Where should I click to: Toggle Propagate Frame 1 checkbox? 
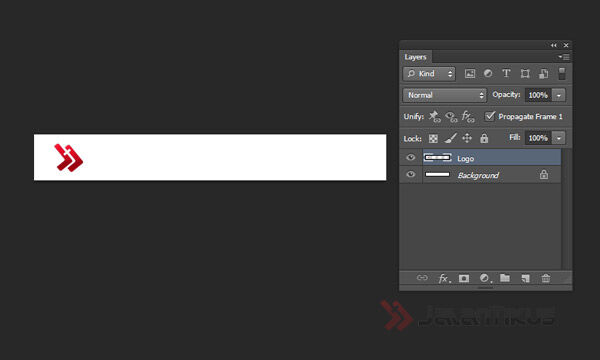[x=489, y=116]
